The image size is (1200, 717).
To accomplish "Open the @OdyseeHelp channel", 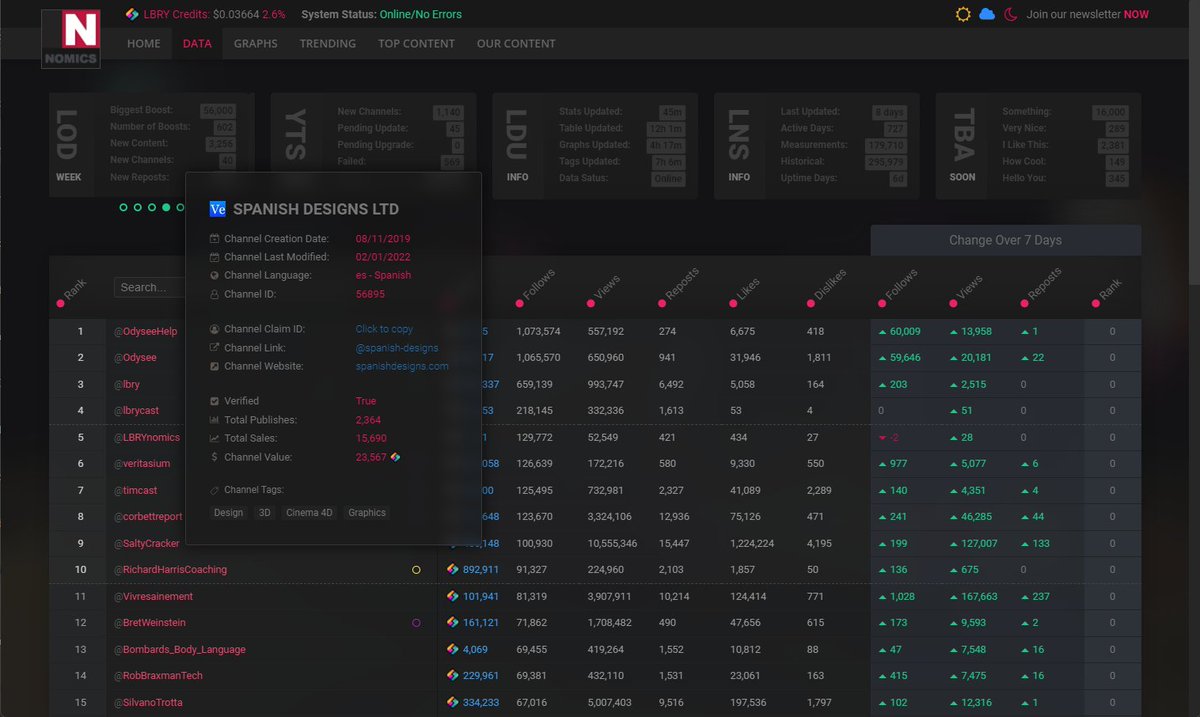I will click(145, 331).
